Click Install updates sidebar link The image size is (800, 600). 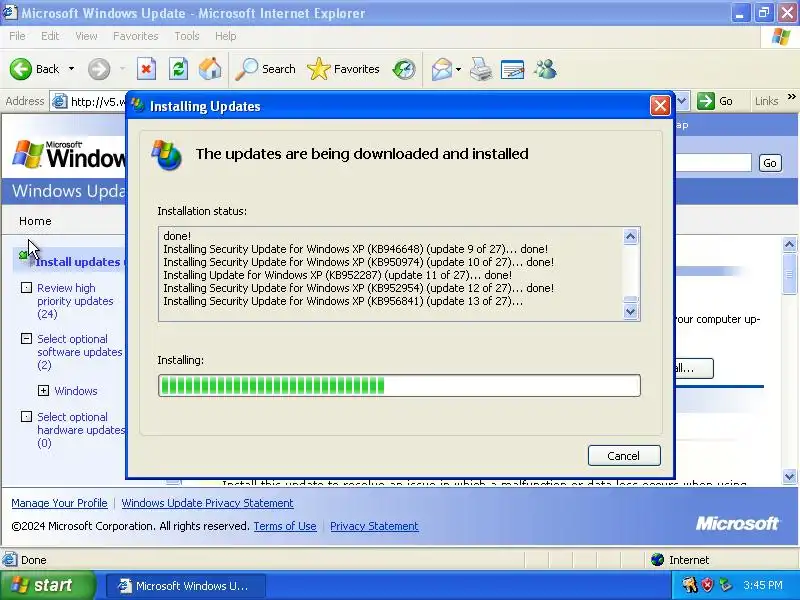pyautogui.click(x=78, y=262)
